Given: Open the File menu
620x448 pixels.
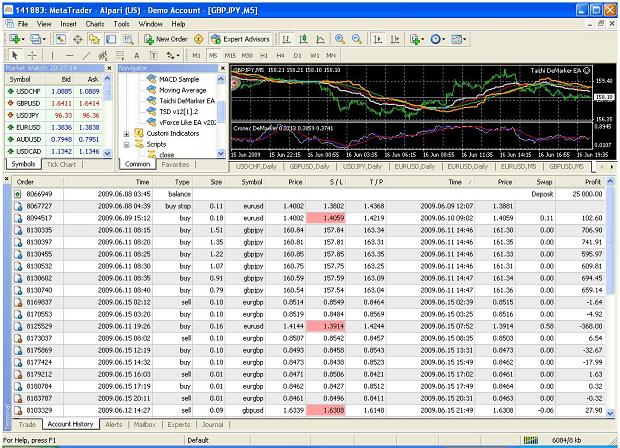Looking at the screenshot, I should tap(23, 24).
